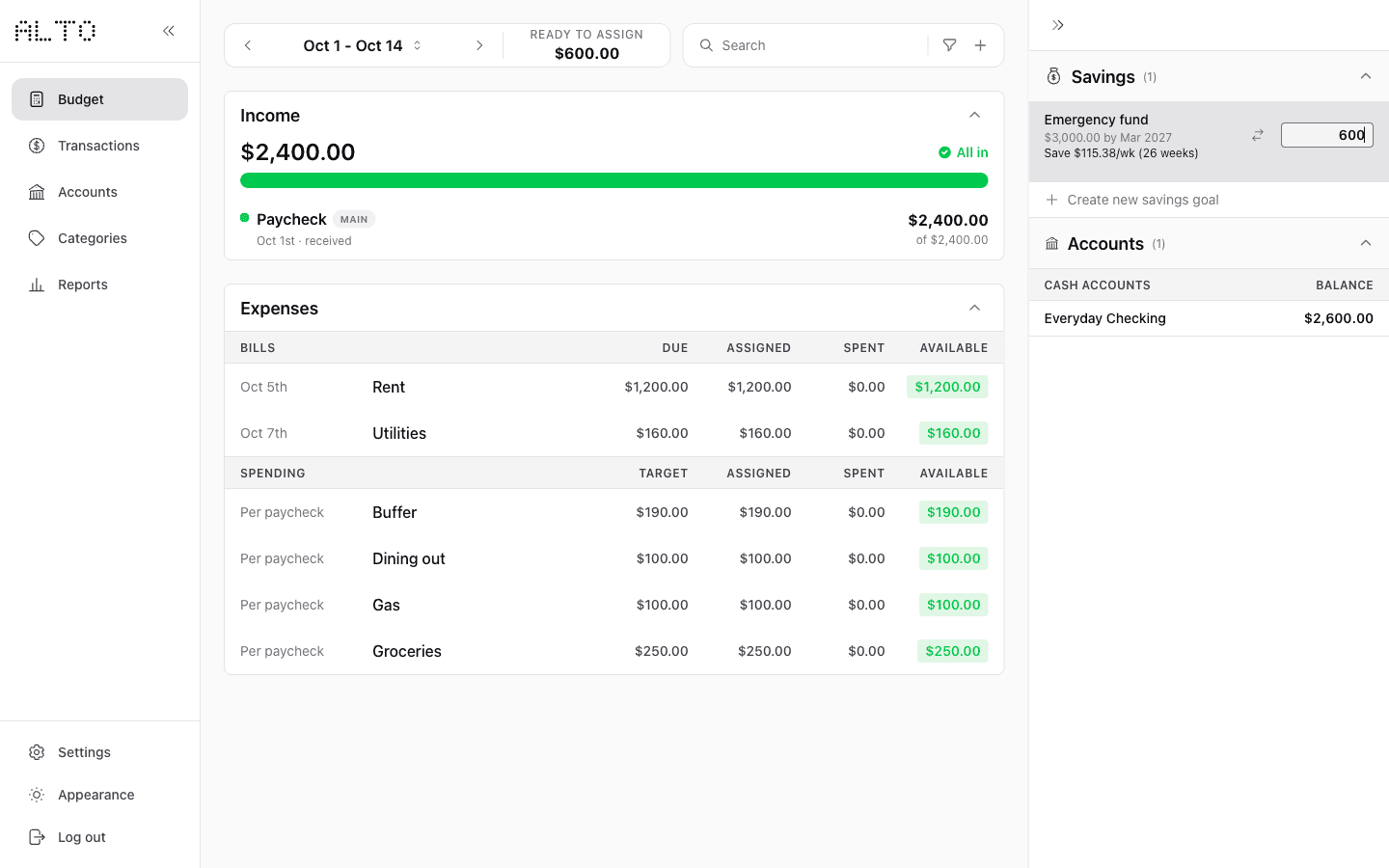Viewport: 1389px width, 868px height.
Task: Click the ALTO logo
Action: (55, 31)
